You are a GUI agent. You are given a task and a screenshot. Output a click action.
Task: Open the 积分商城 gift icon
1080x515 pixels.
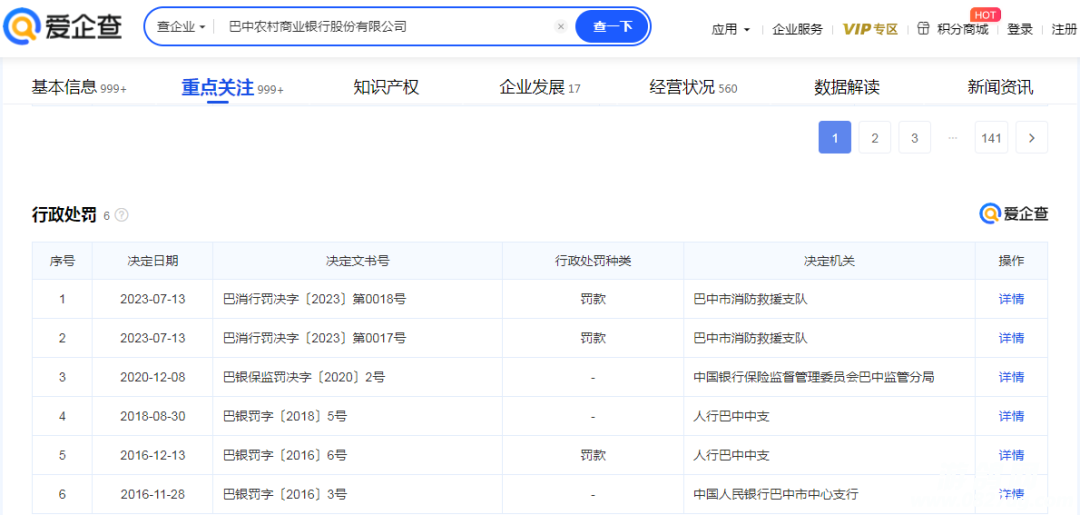(x=923, y=29)
